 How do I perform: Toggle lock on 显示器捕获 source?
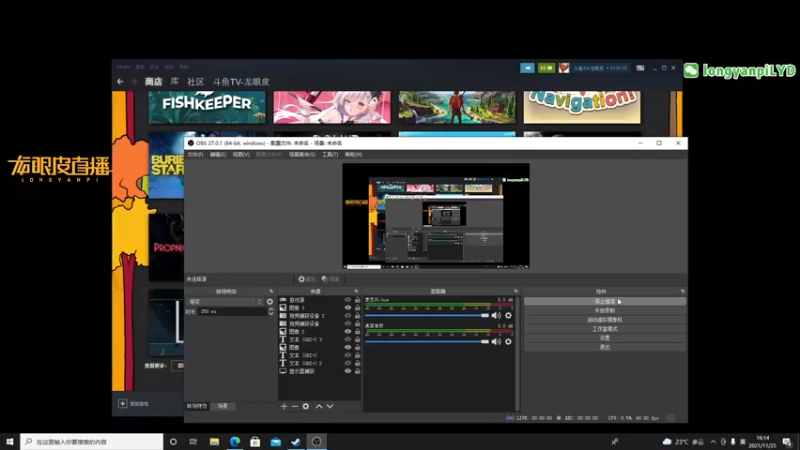coord(358,371)
